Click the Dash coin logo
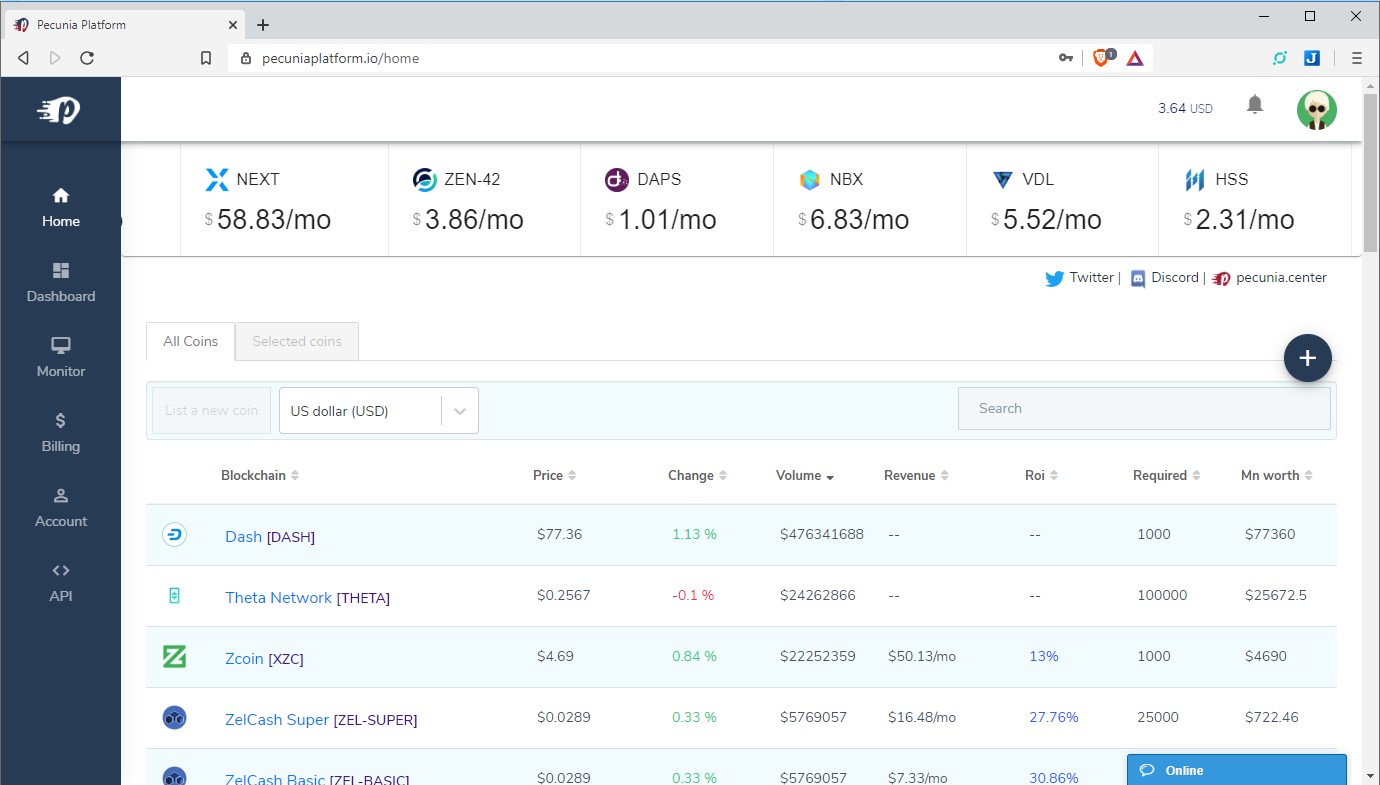Viewport: 1380px width, 785px height. point(175,535)
